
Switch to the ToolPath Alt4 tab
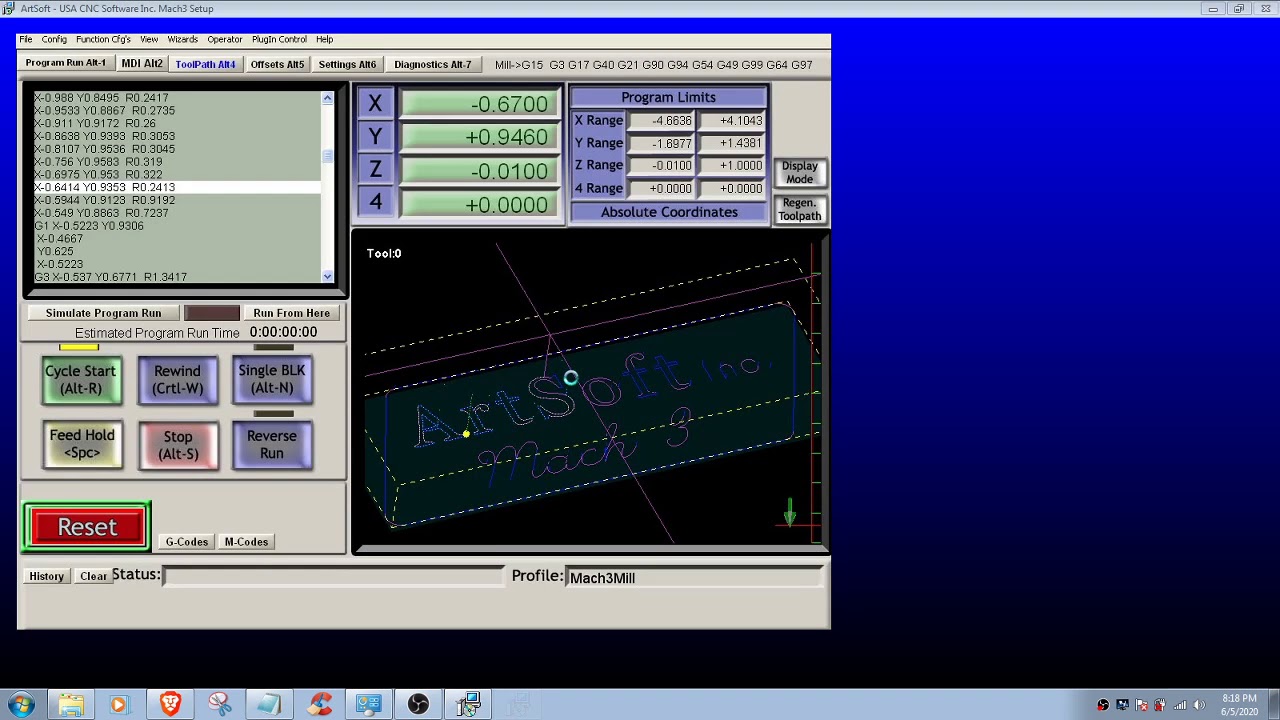[x=205, y=64]
